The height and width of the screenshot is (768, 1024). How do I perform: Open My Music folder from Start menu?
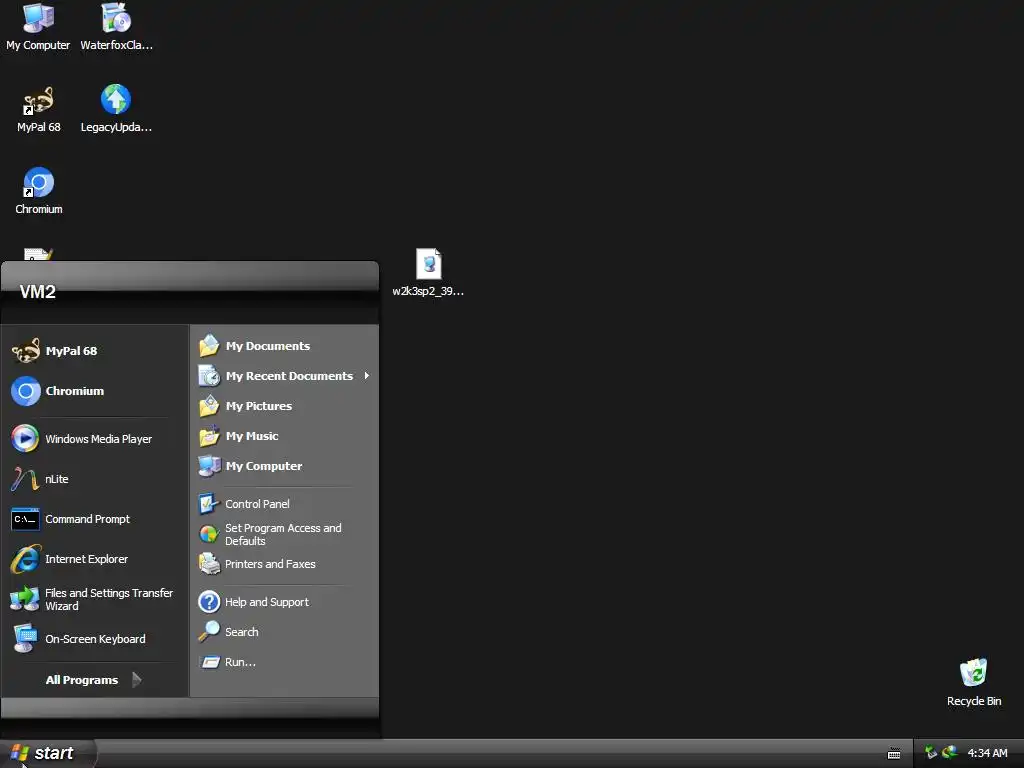[285, 436]
